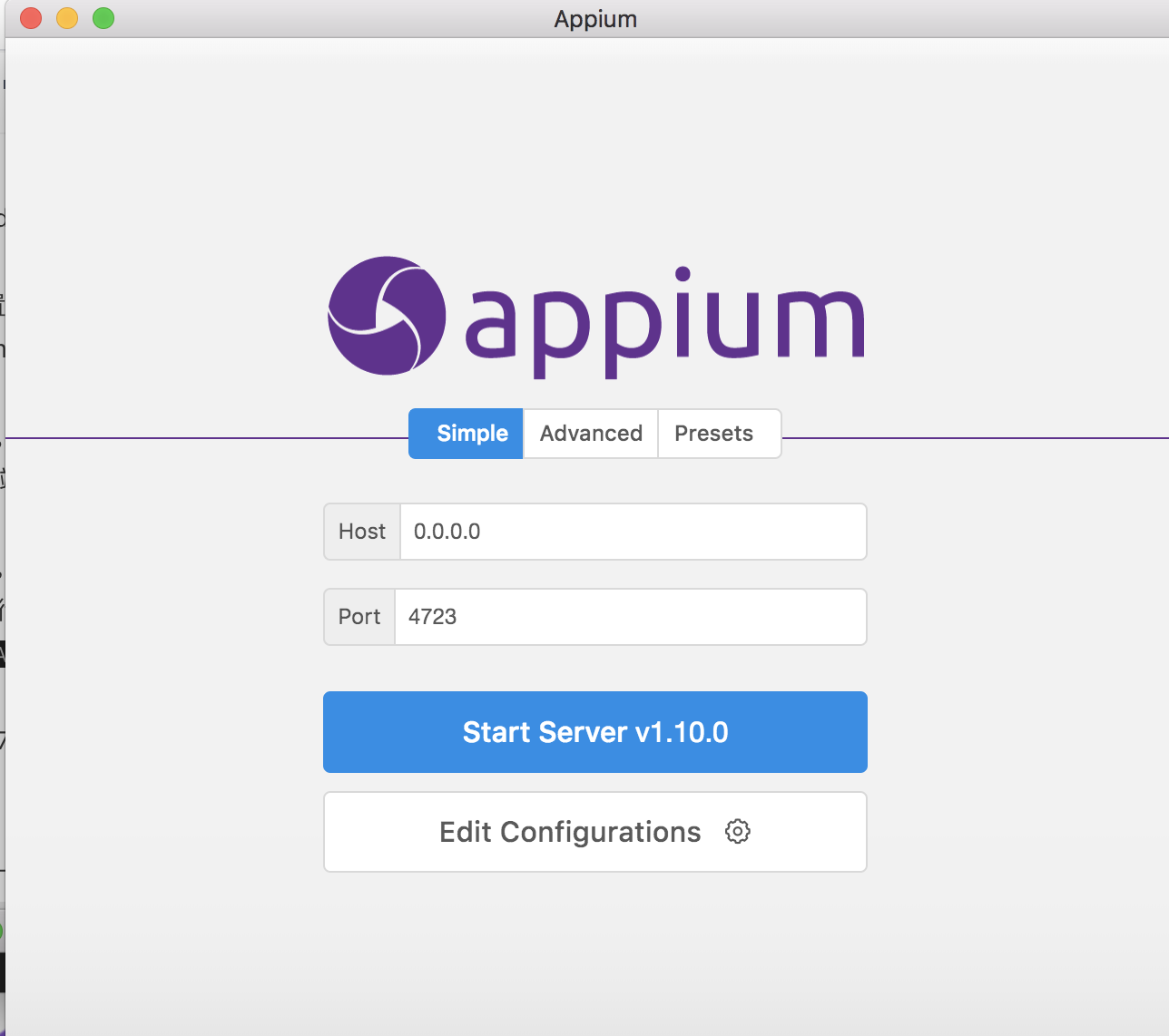Screen dimensions: 1169x1036
Task: Select the Presets tab
Action: coord(720,434)
